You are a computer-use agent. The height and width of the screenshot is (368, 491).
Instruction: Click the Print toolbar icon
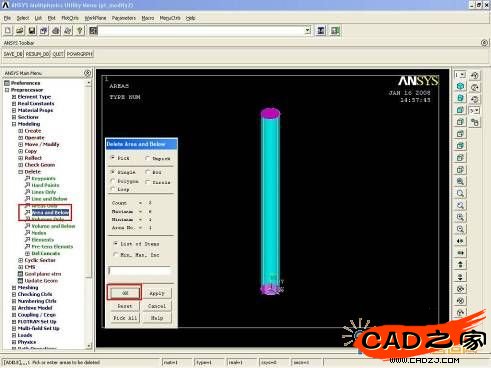click(x=56, y=31)
